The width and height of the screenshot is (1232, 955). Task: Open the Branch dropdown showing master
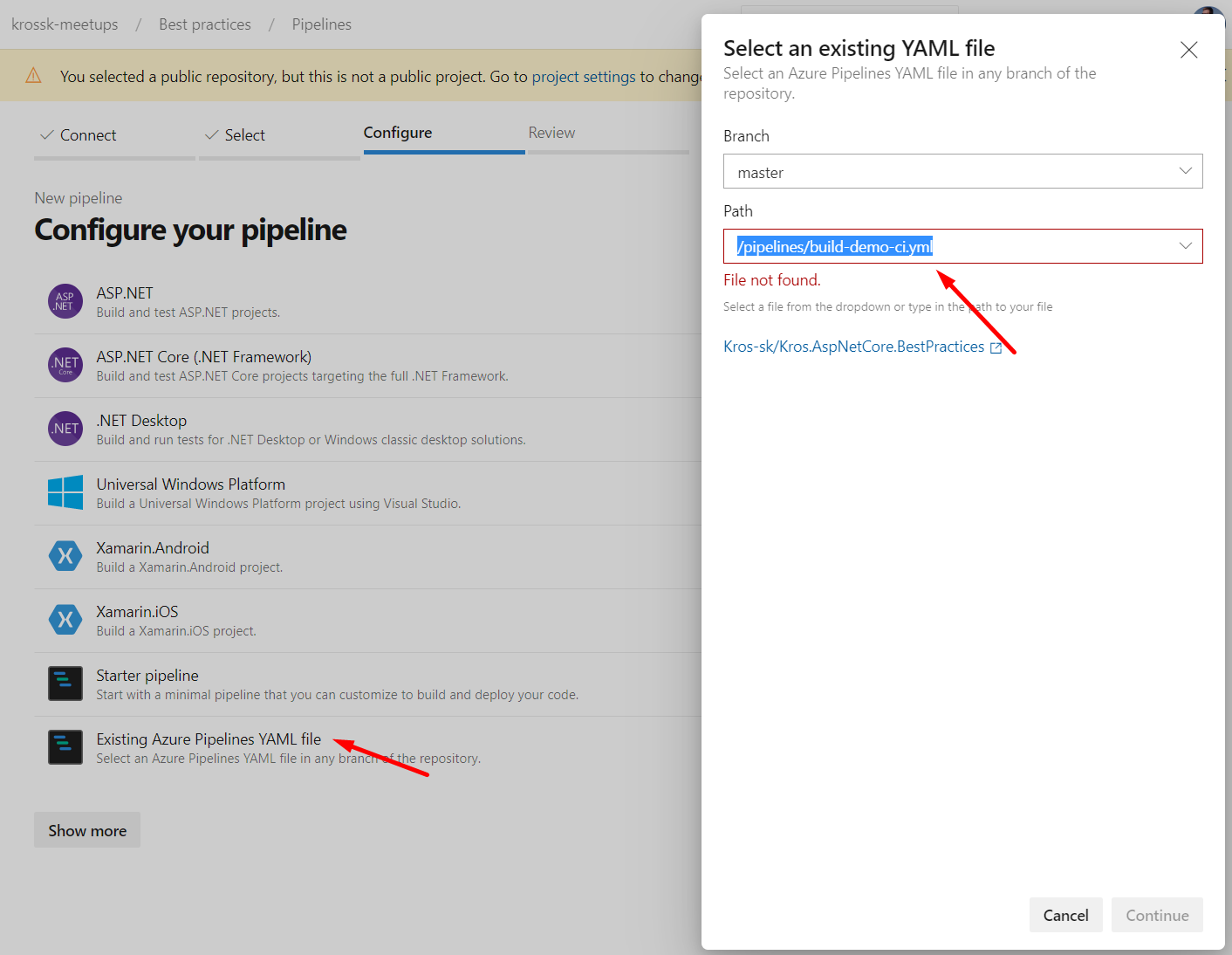[962, 172]
